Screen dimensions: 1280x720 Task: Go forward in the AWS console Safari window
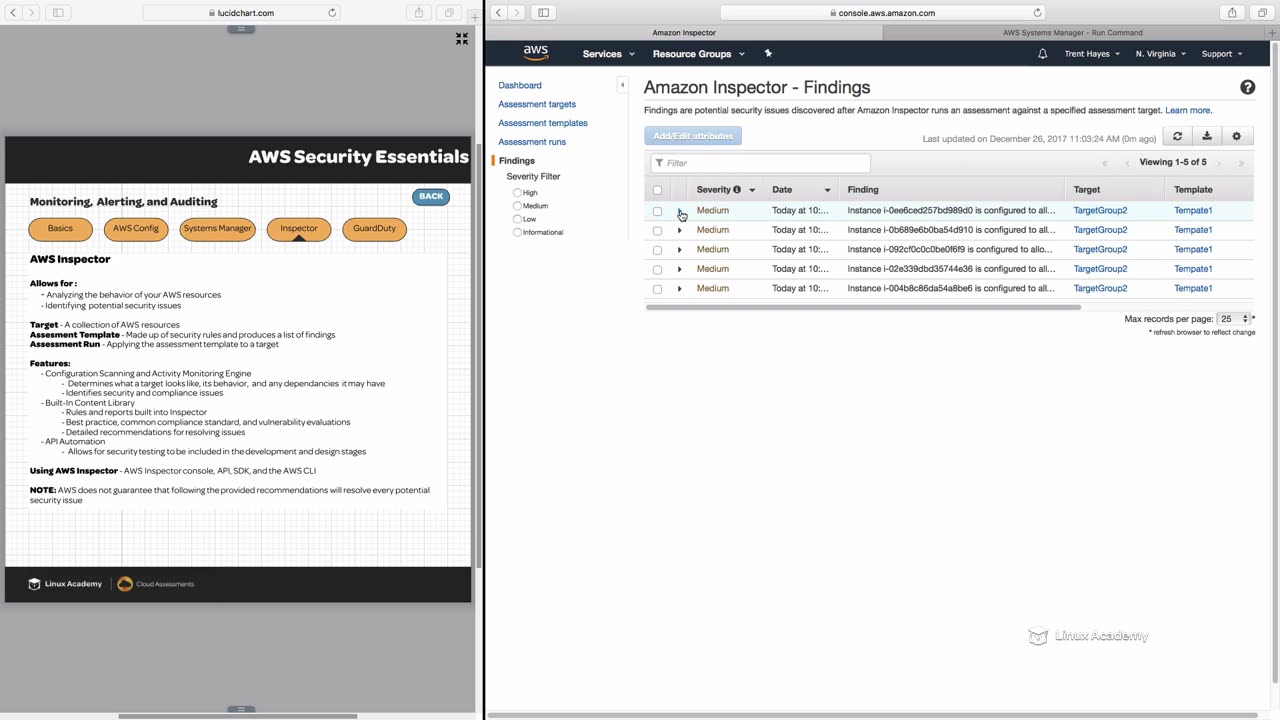coord(517,12)
